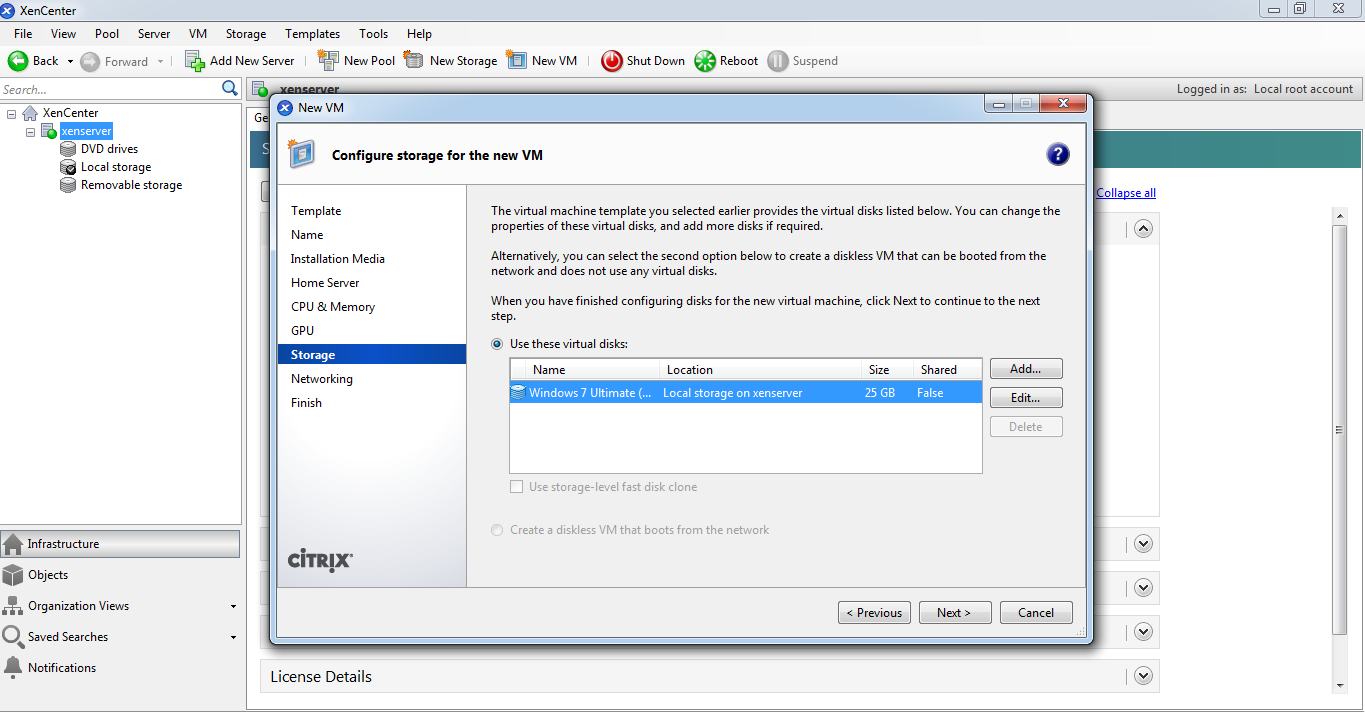Click the green Reboot icon
Screen dimensions: 1365x712
705,61
